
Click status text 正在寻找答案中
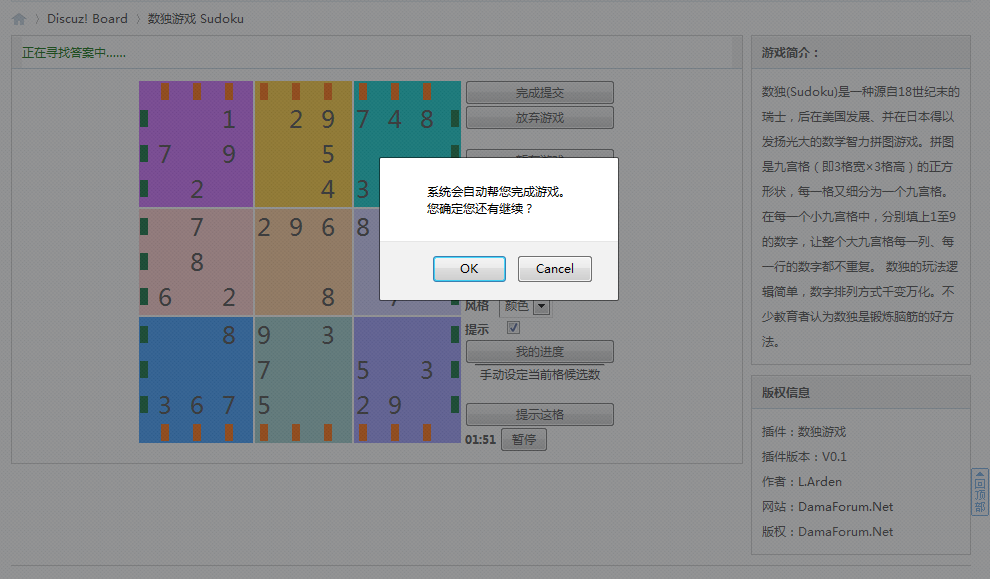tap(74, 53)
